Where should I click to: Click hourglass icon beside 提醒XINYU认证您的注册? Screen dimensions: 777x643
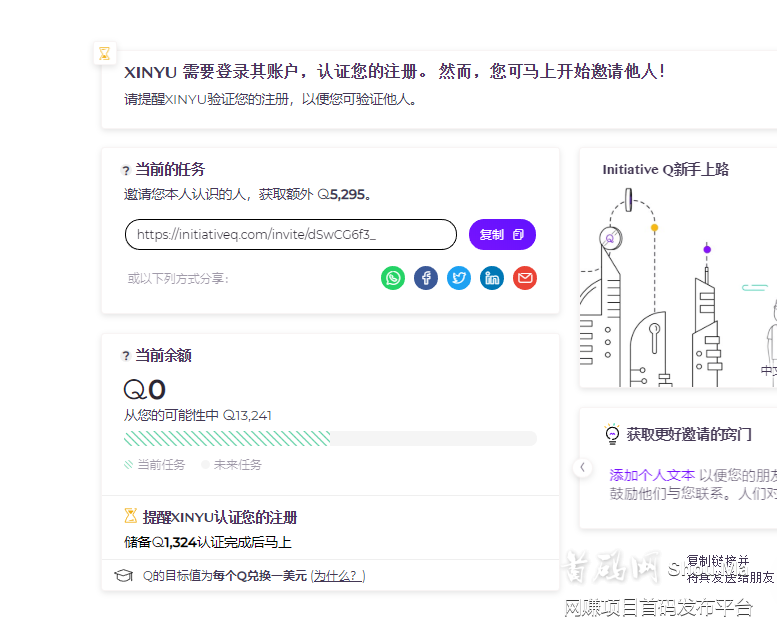coord(130,516)
